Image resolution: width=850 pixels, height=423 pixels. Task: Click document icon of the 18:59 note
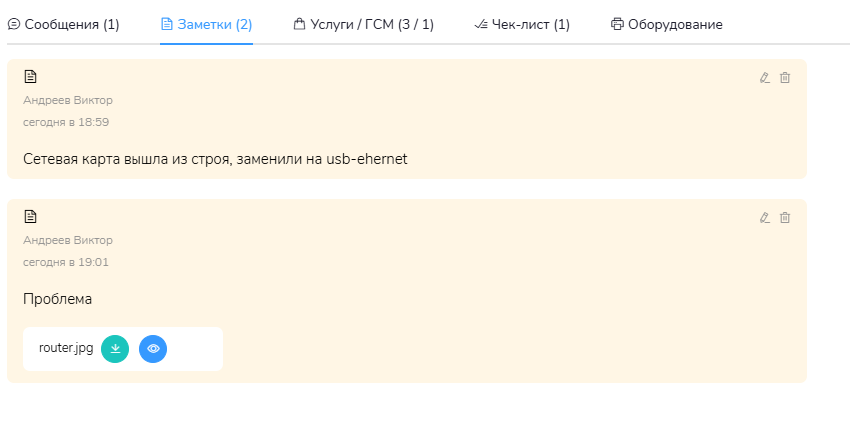click(30, 76)
